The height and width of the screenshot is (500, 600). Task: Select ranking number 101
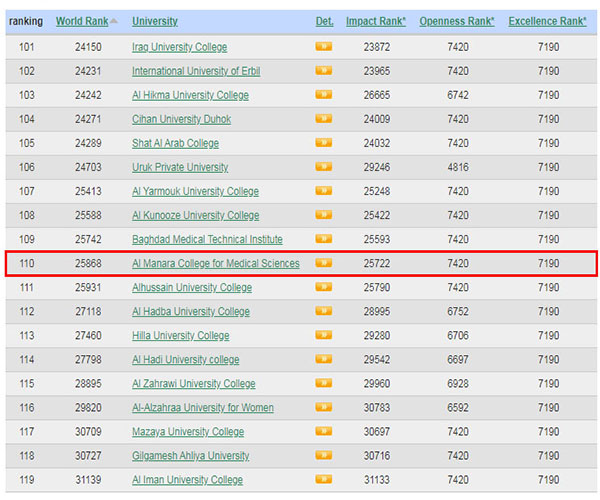(27, 47)
